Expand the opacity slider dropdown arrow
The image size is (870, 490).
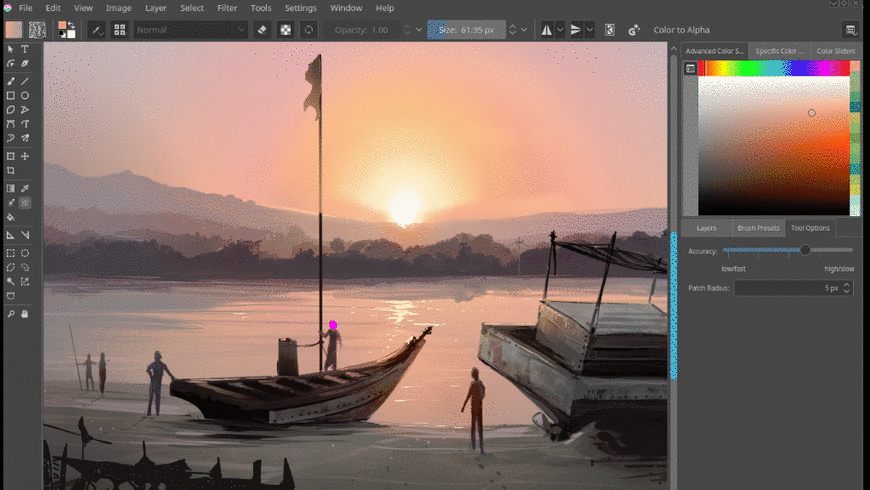click(420, 30)
